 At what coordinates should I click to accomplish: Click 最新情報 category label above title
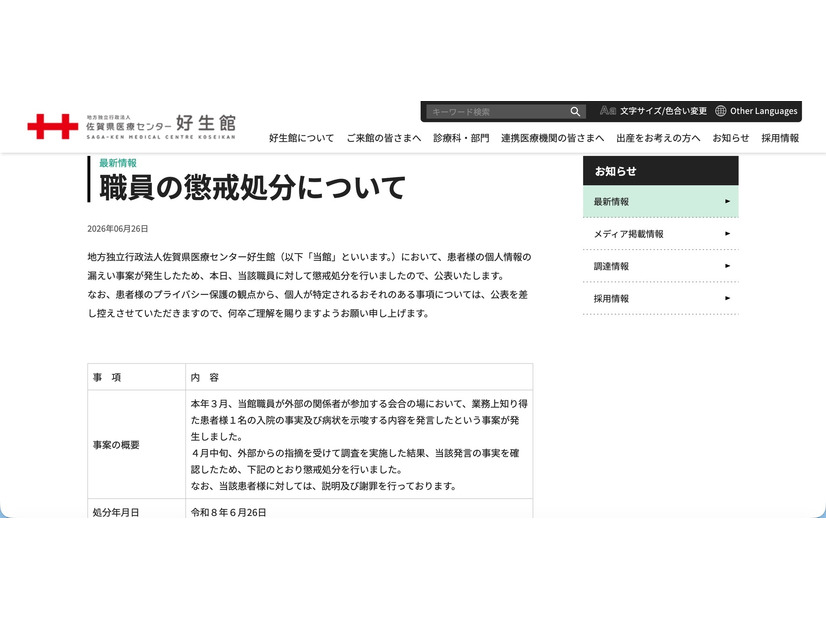[118, 163]
